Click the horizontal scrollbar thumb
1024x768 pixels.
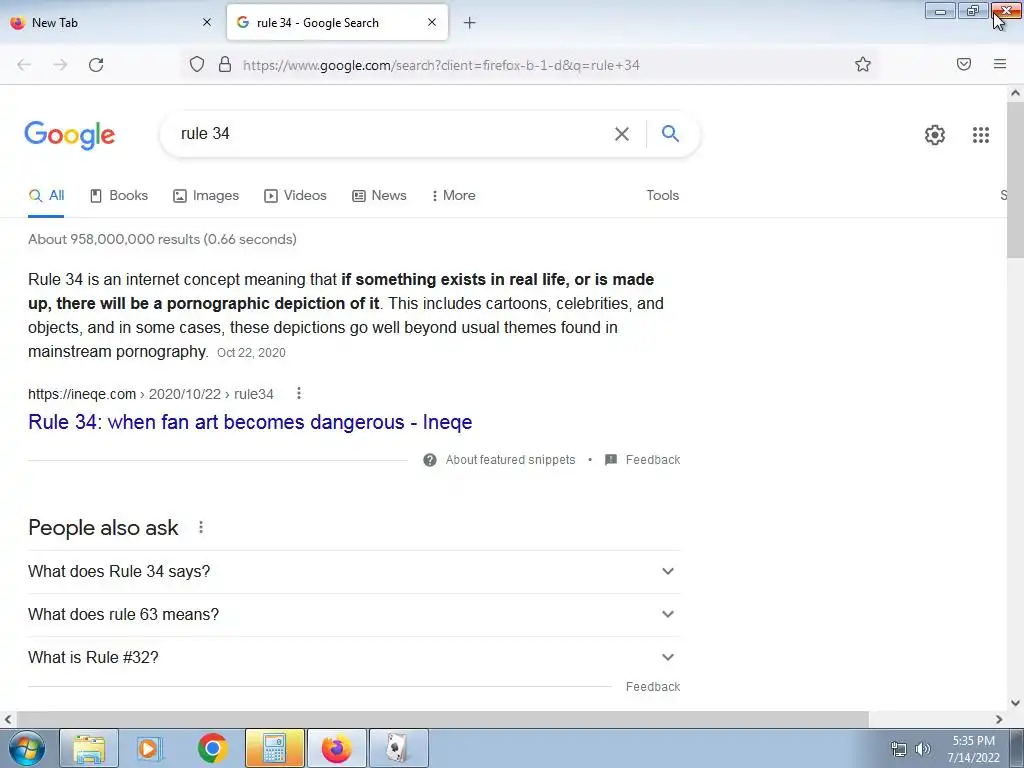click(441, 719)
